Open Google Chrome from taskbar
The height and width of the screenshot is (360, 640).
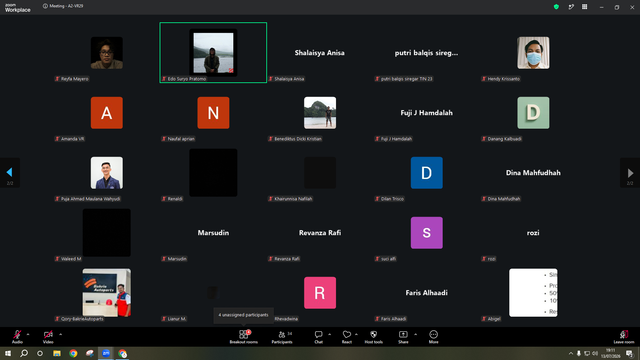click(x=73, y=353)
